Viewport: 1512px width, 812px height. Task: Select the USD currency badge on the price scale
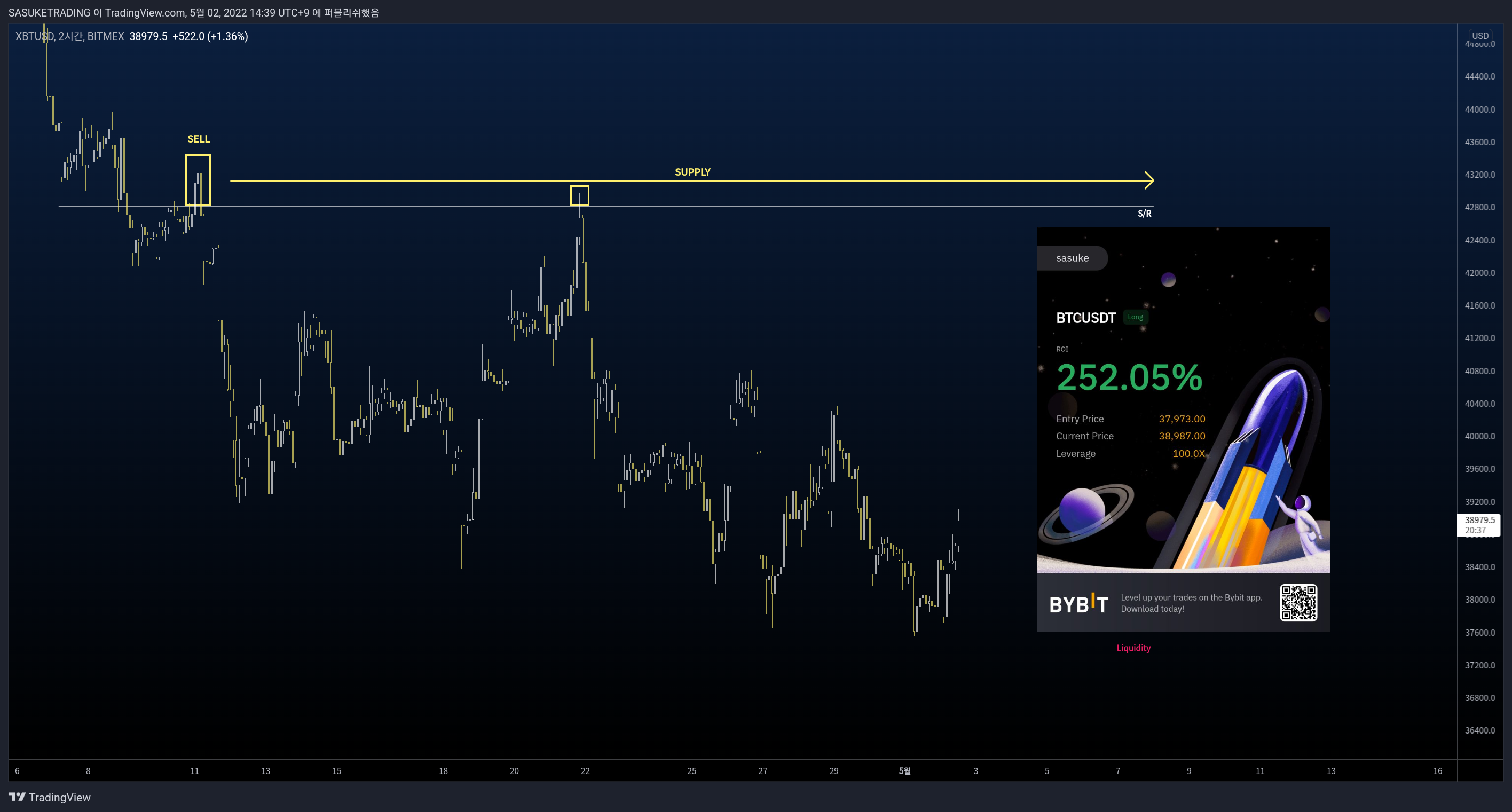point(1480,35)
